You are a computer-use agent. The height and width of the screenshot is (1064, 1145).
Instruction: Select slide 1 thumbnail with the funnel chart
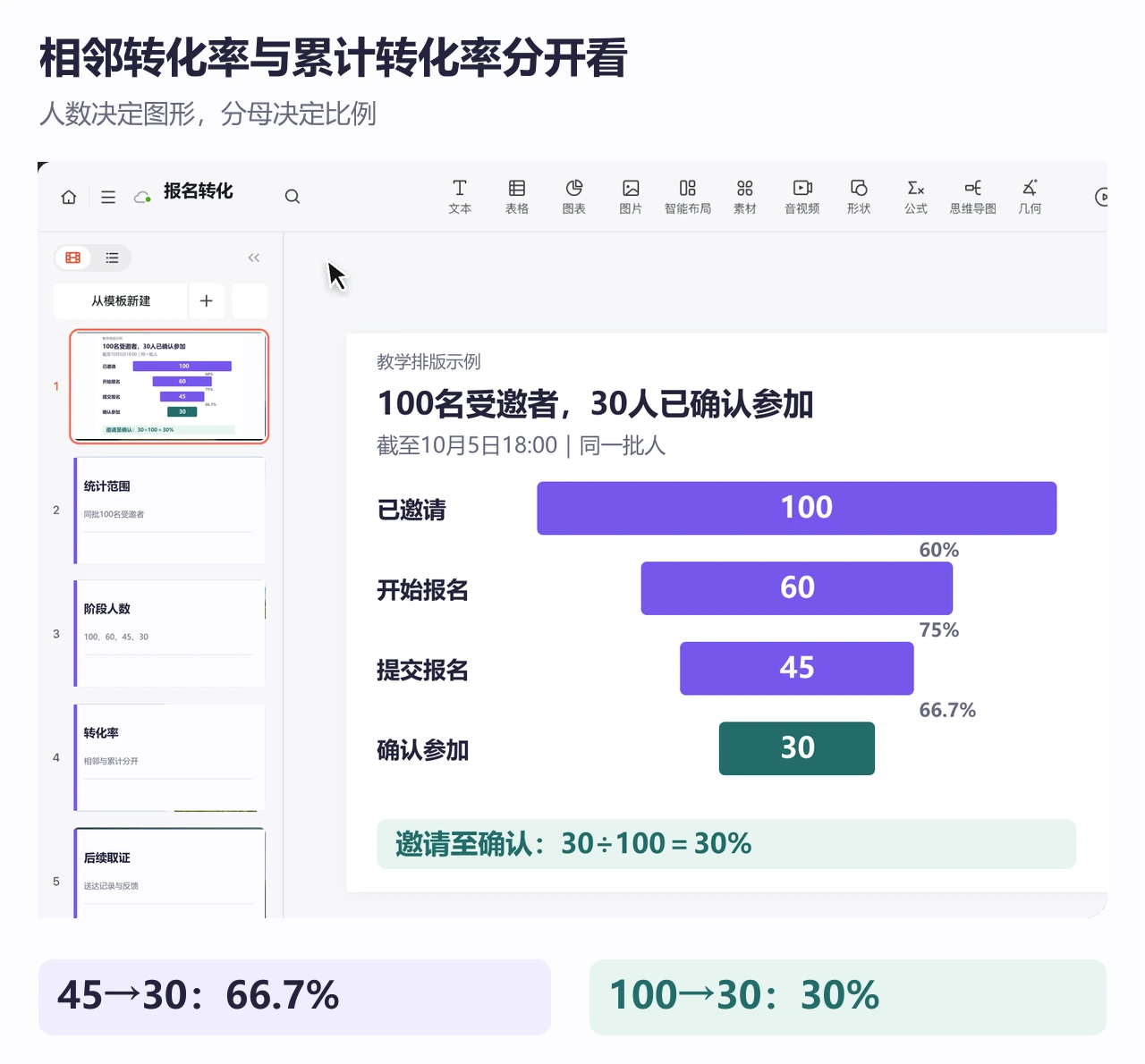coord(169,386)
